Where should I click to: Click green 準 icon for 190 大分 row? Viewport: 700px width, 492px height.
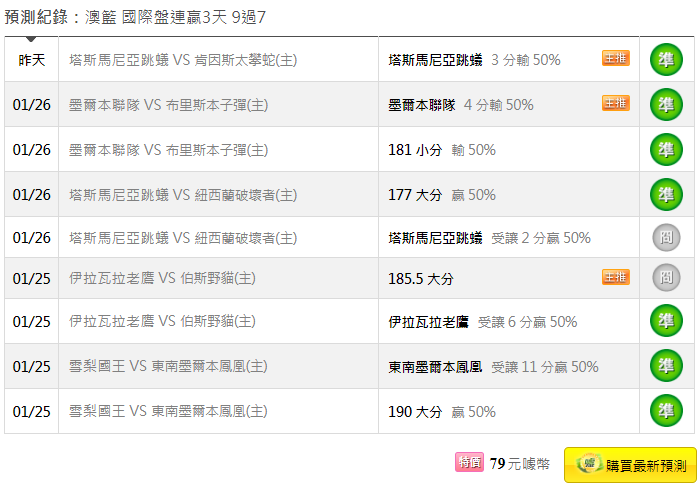click(666, 411)
